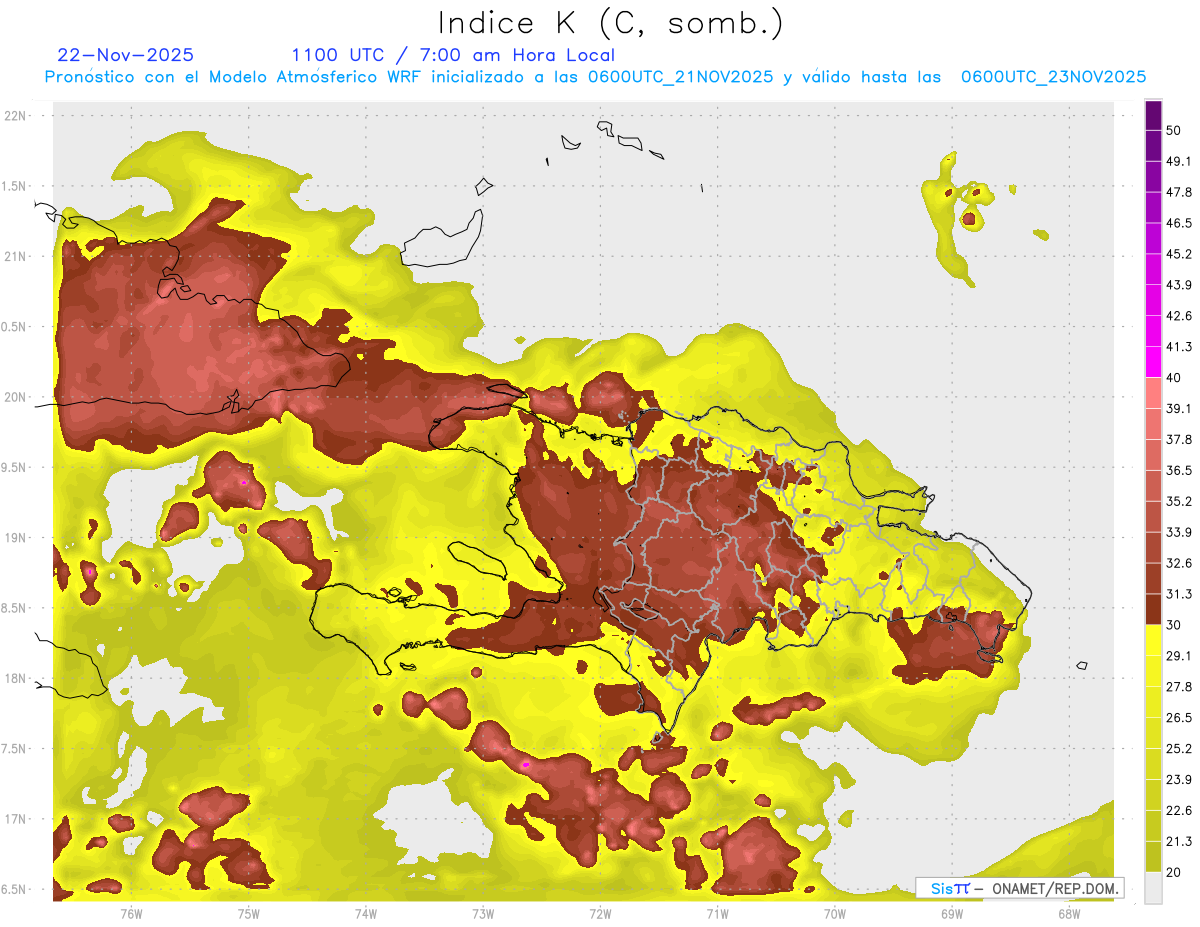Click the colorbar label "47.8"
Image resolution: width=1200 pixels, height=927 pixels.
[1179, 192]
